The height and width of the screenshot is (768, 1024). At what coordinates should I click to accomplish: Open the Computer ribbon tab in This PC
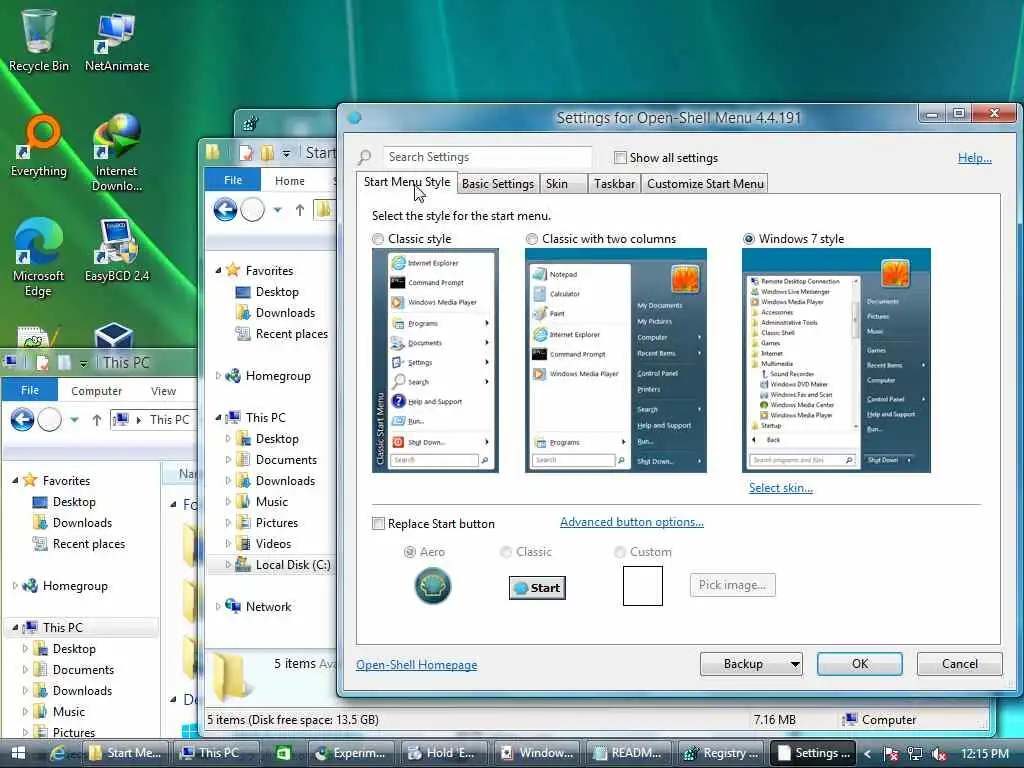point(96,391)
